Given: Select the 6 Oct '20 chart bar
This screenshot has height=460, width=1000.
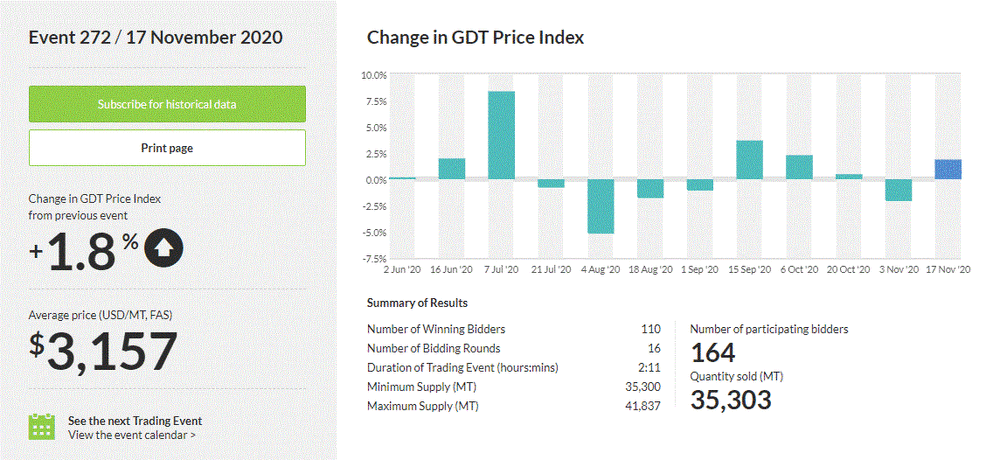Looking at the screenshot, I should coord(799,167).
